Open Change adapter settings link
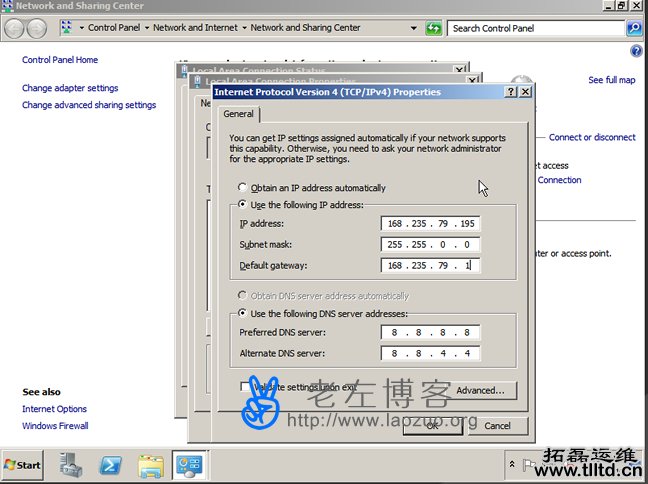The height and width of the screenshot is (484, 648). click(70, 88)
